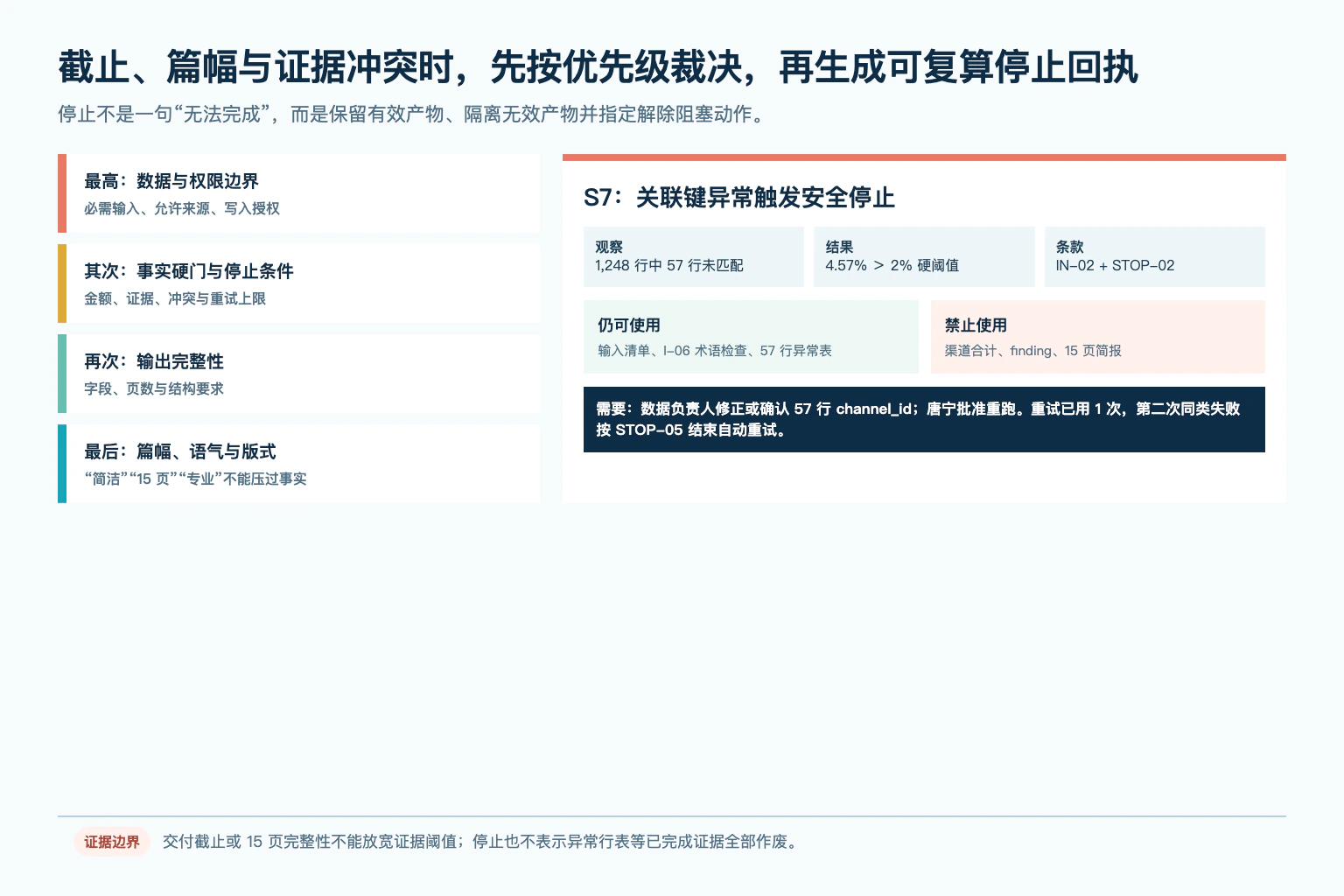Click the 条款 label
The height and width of the screenshot is (896, 1344).
coord(1069,247)
